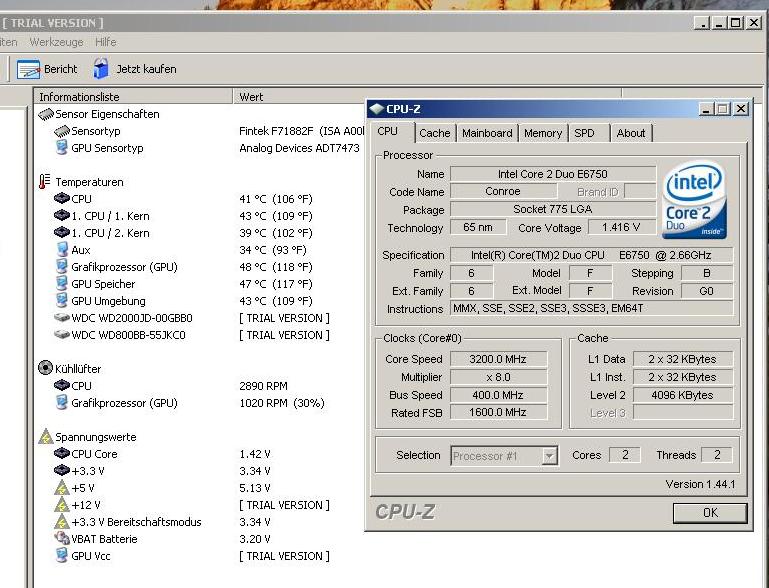Click the CPU fan chip icon
769x588 pixels.
click(62, 385)
